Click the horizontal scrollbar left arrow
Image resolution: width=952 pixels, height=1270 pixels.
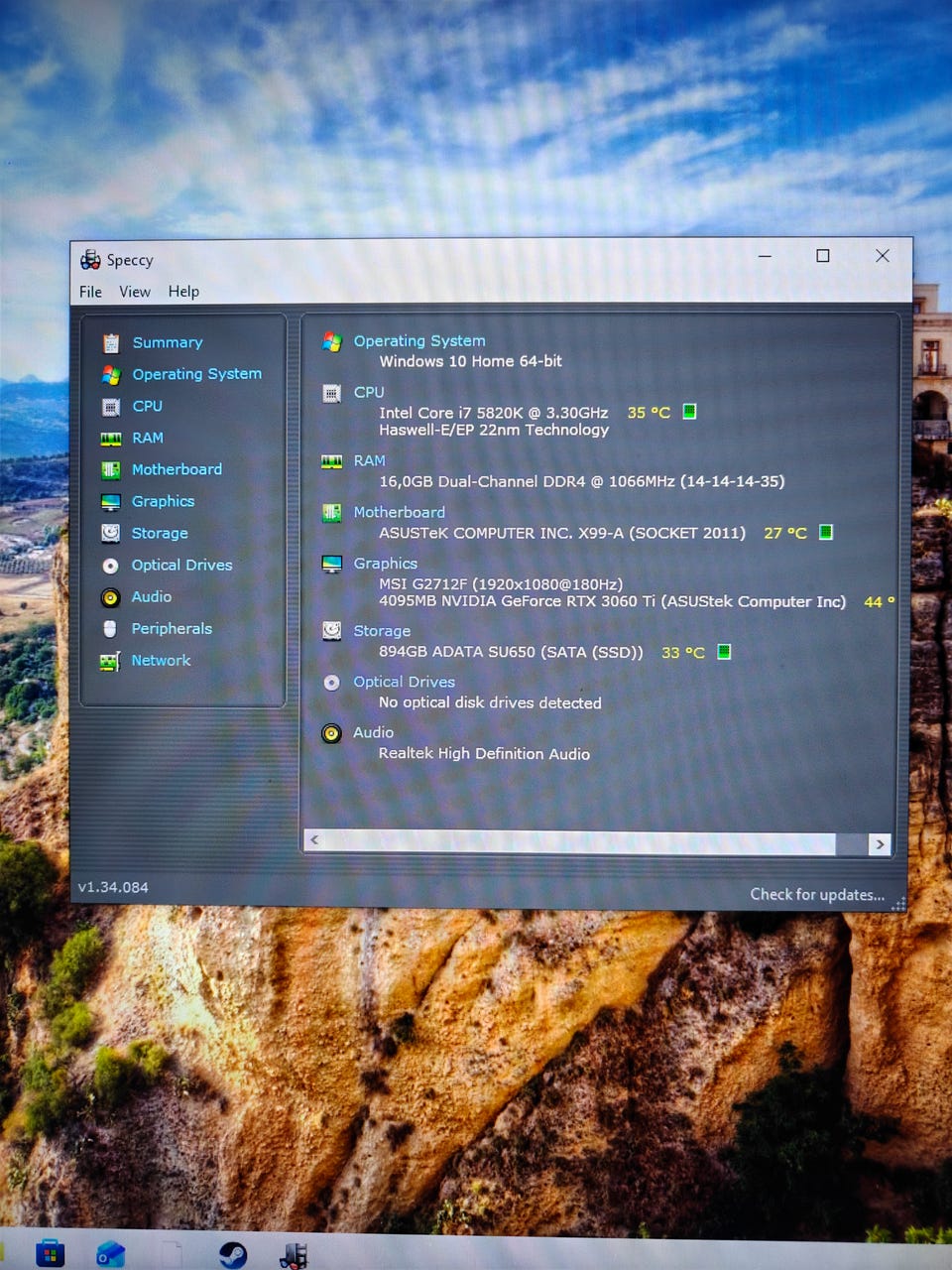click(314, 841)
